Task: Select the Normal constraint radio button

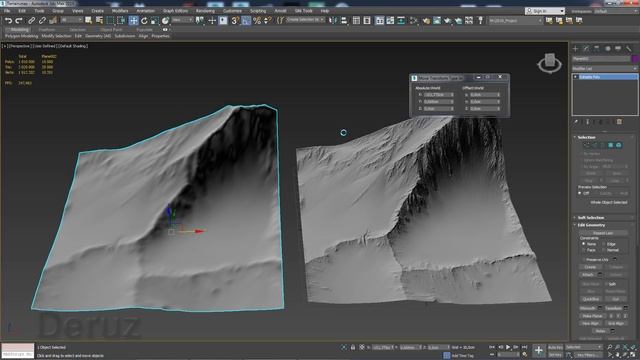Action: click(x=604, y=250)
